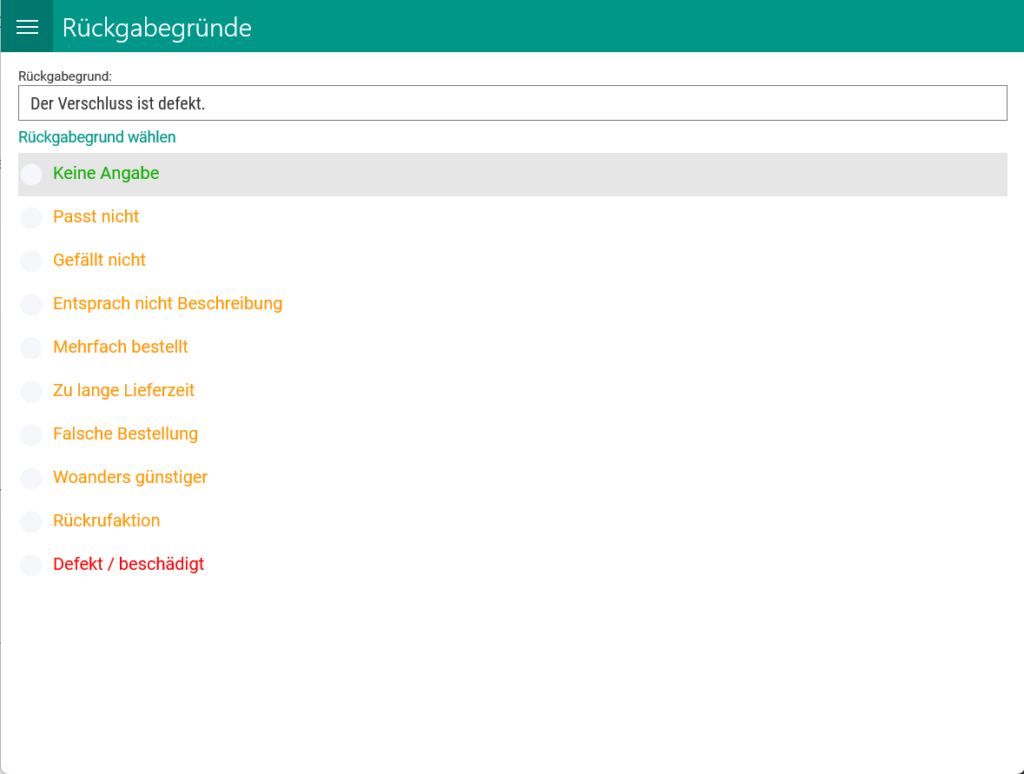
Task: Click the 'Entsprach nicht Beschreibung' label text
Action: click(167, 303)
